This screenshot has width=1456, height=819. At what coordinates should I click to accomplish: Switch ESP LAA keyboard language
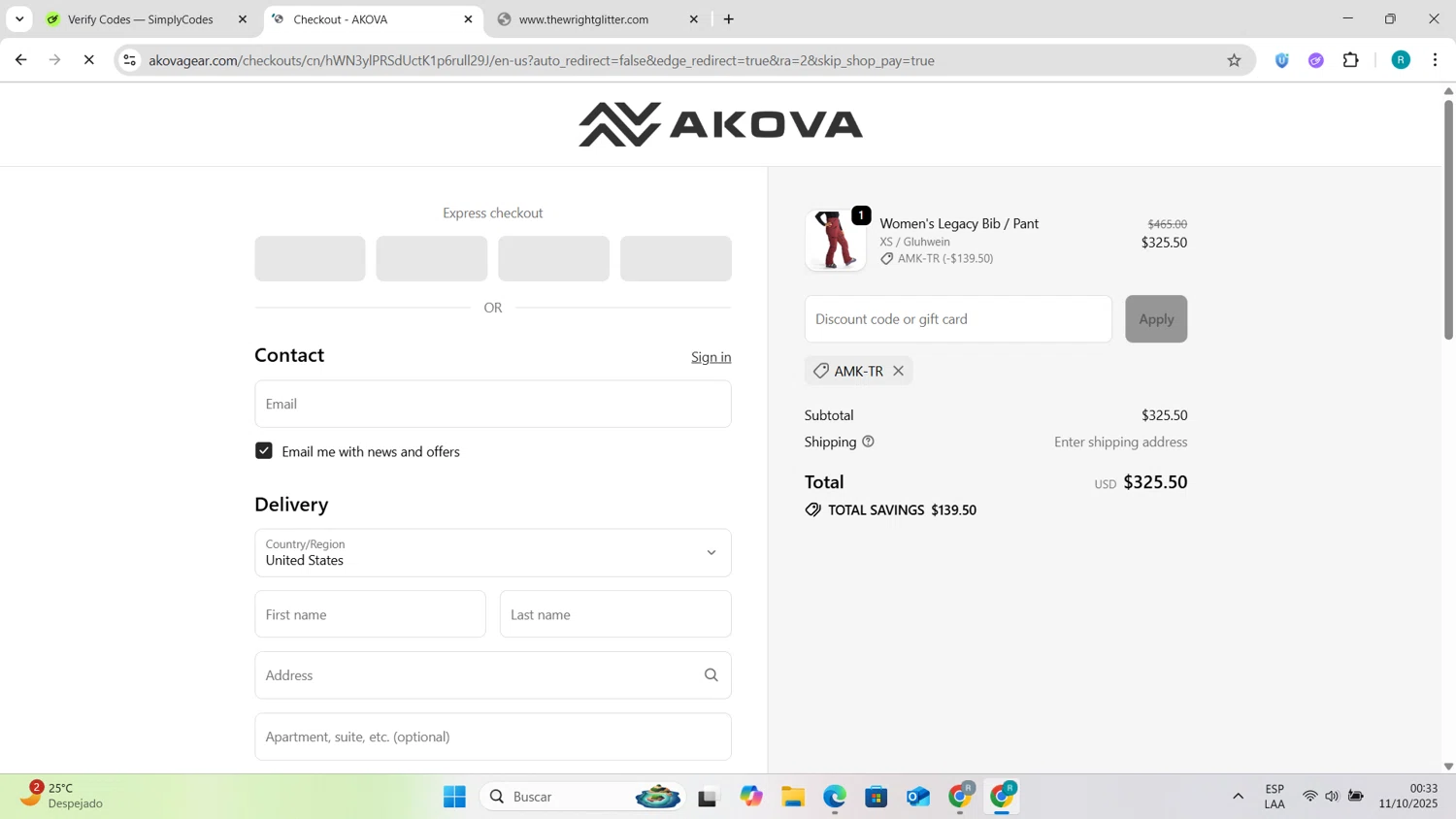[x=1274, y=796]
